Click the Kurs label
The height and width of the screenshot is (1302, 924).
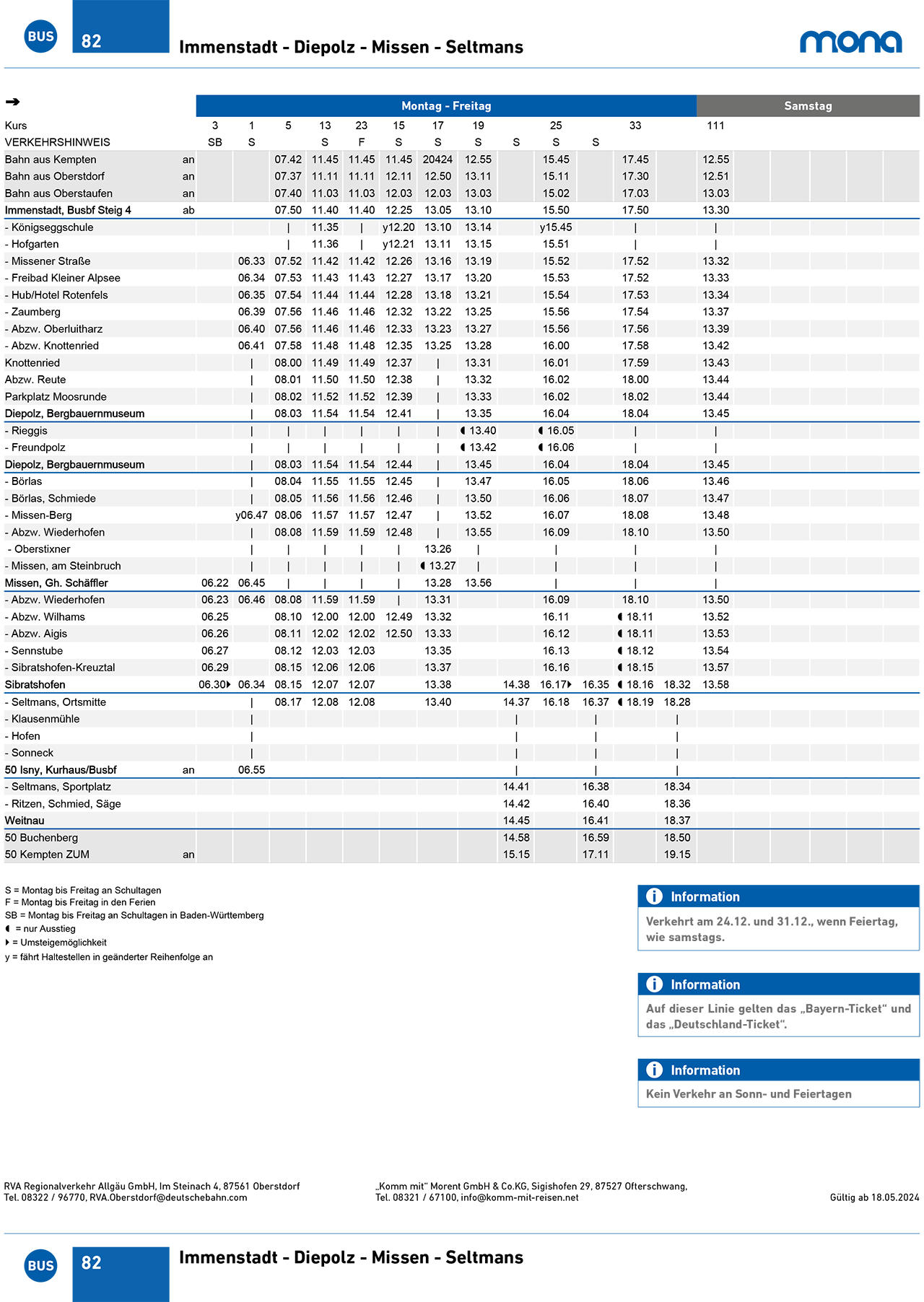(x=16, y=126)
